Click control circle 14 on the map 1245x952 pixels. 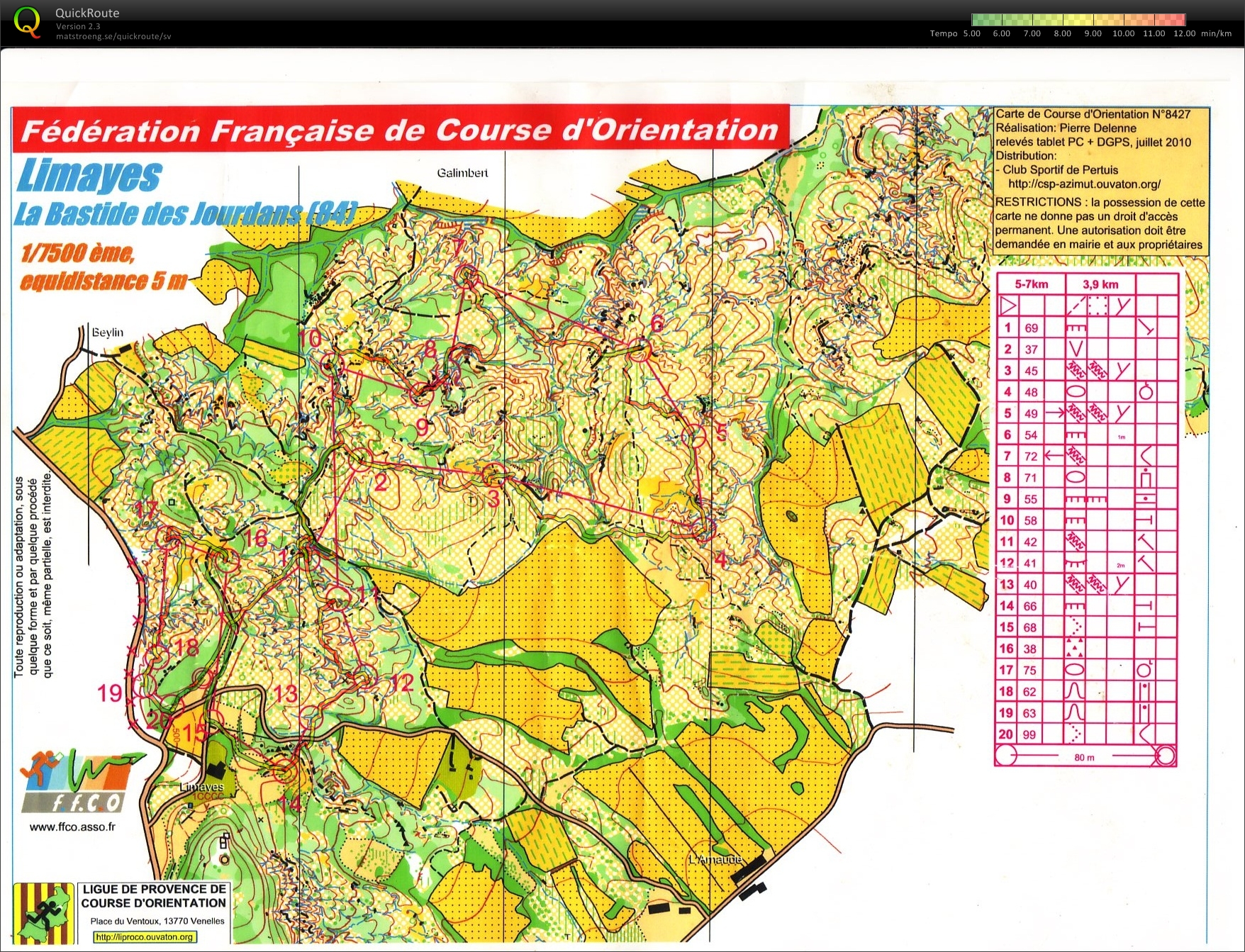coord(284,771)
